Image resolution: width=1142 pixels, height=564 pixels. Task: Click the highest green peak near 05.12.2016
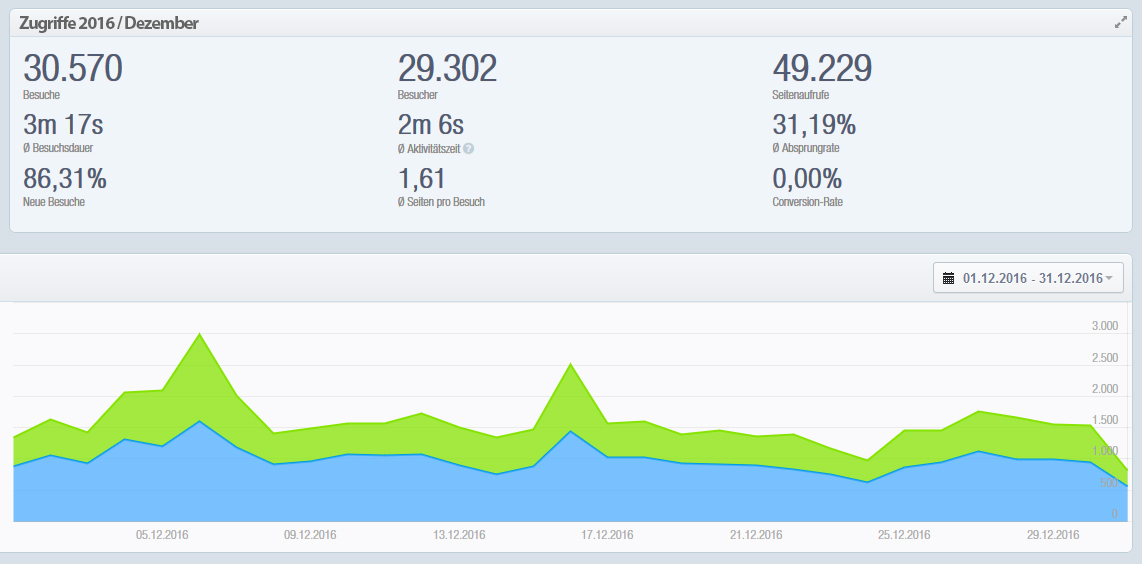tap(200, 334)
